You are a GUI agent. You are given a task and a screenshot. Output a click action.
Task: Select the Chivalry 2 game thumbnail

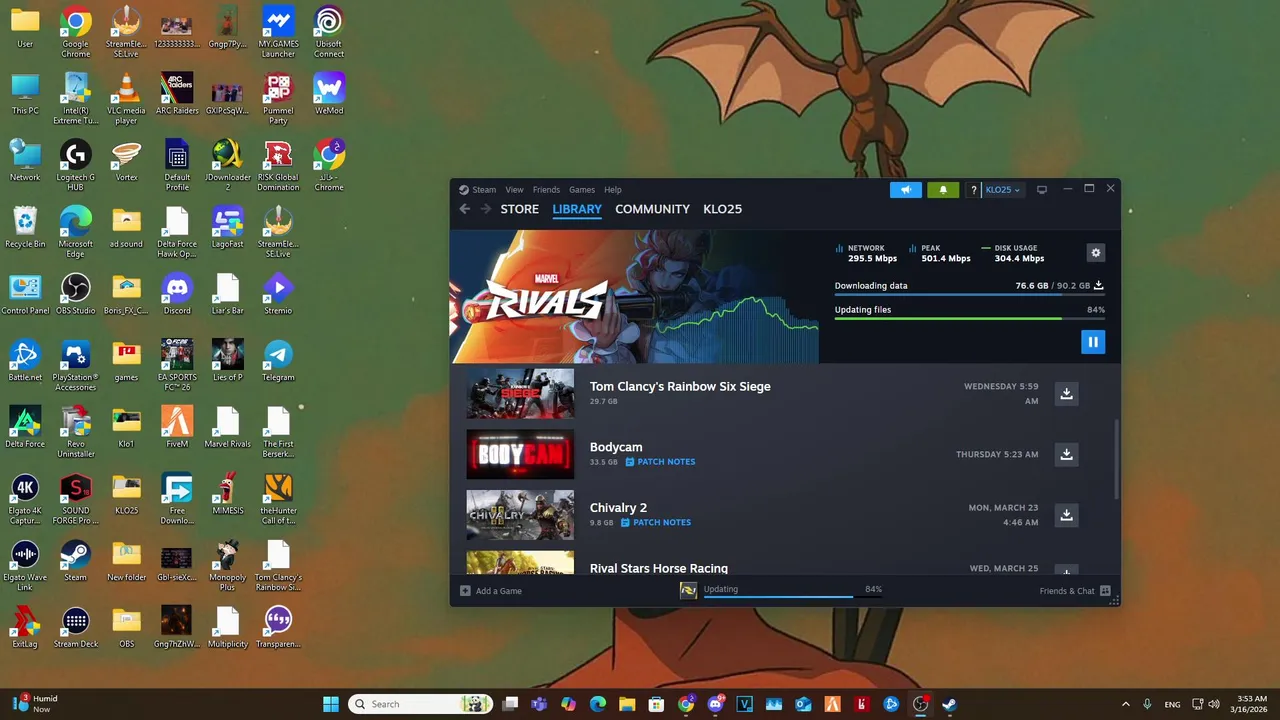pyautogui.click(x=520, y=515)
